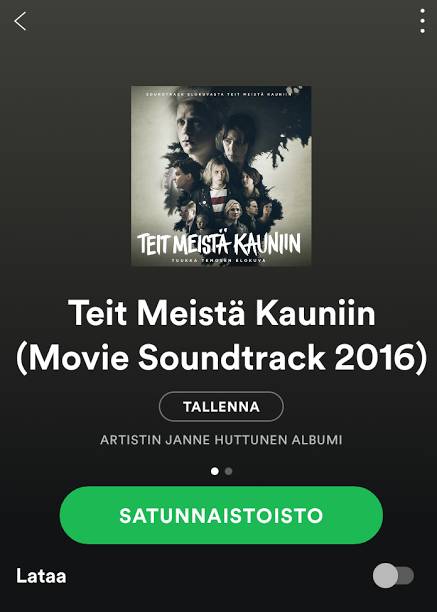Open the three-dot more options menu
Image resolution: width=437 pixels, height=612 pixels.
pyautogui.click(x=422, y=21)
